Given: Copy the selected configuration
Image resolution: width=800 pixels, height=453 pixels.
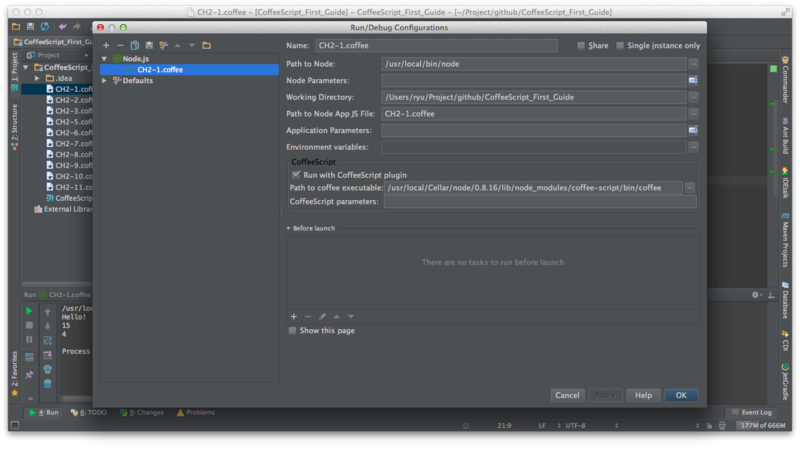Looking at the screenshot, I should (x=135, y=45).
